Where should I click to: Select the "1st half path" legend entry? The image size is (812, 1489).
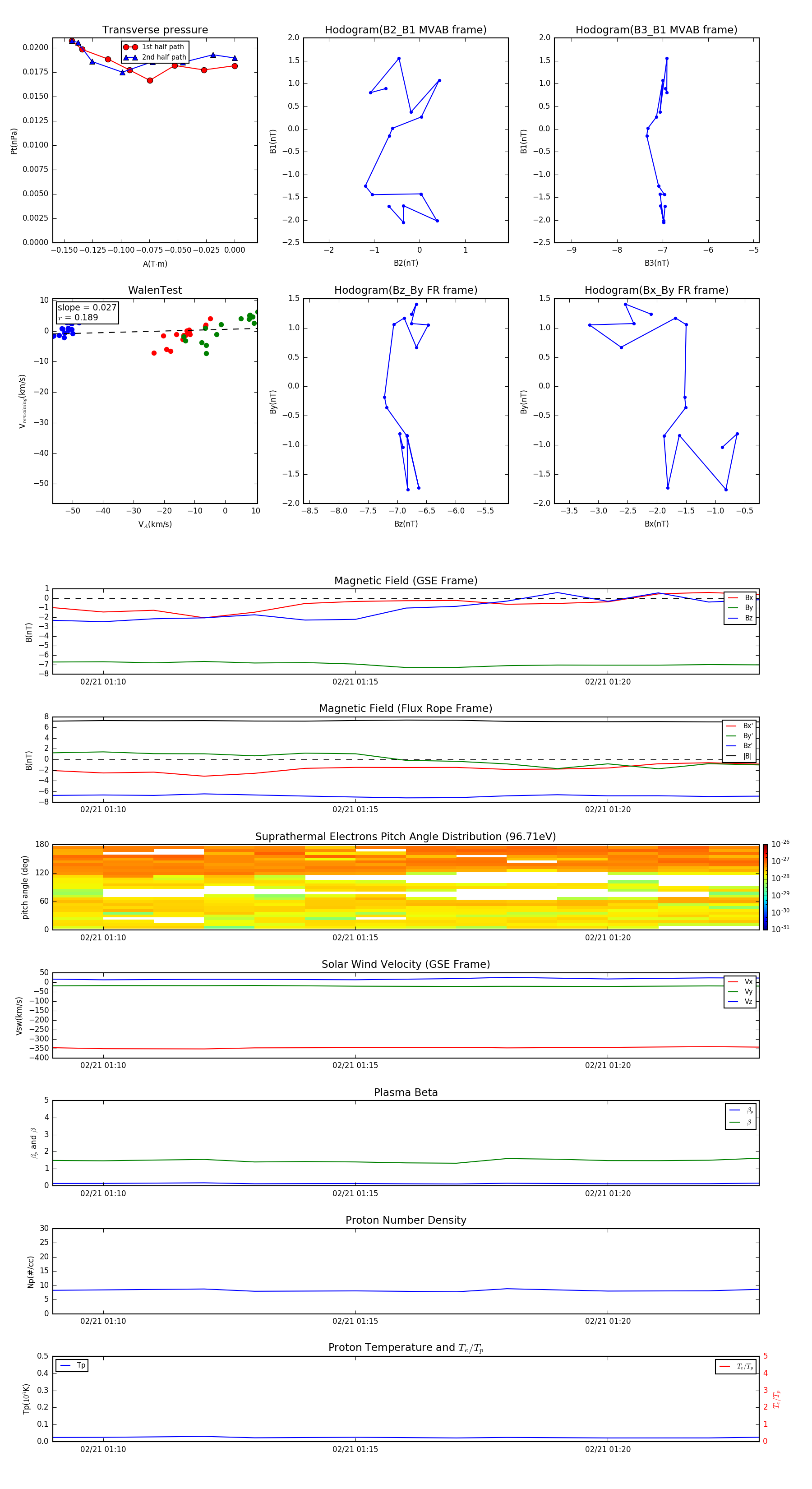154,47
